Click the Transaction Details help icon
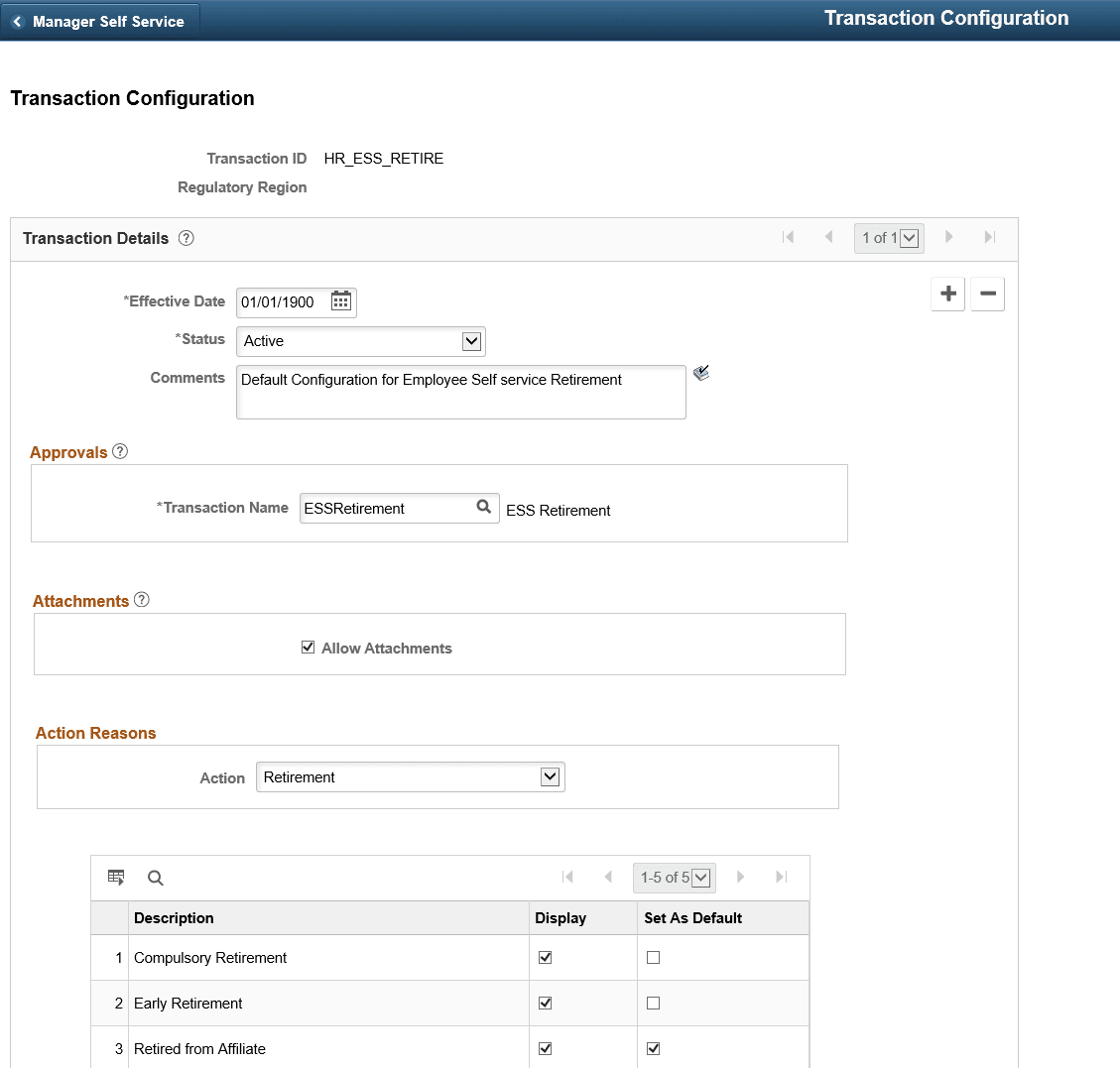This screenshot has height=1068, width=1120. coord(186,237)
